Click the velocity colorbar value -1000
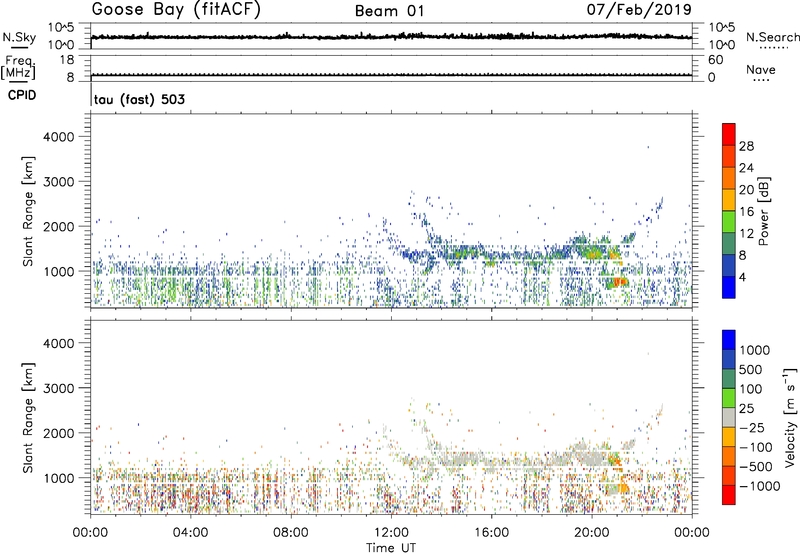The width and height of the screenshot is (800, 554). coord(759,486)
